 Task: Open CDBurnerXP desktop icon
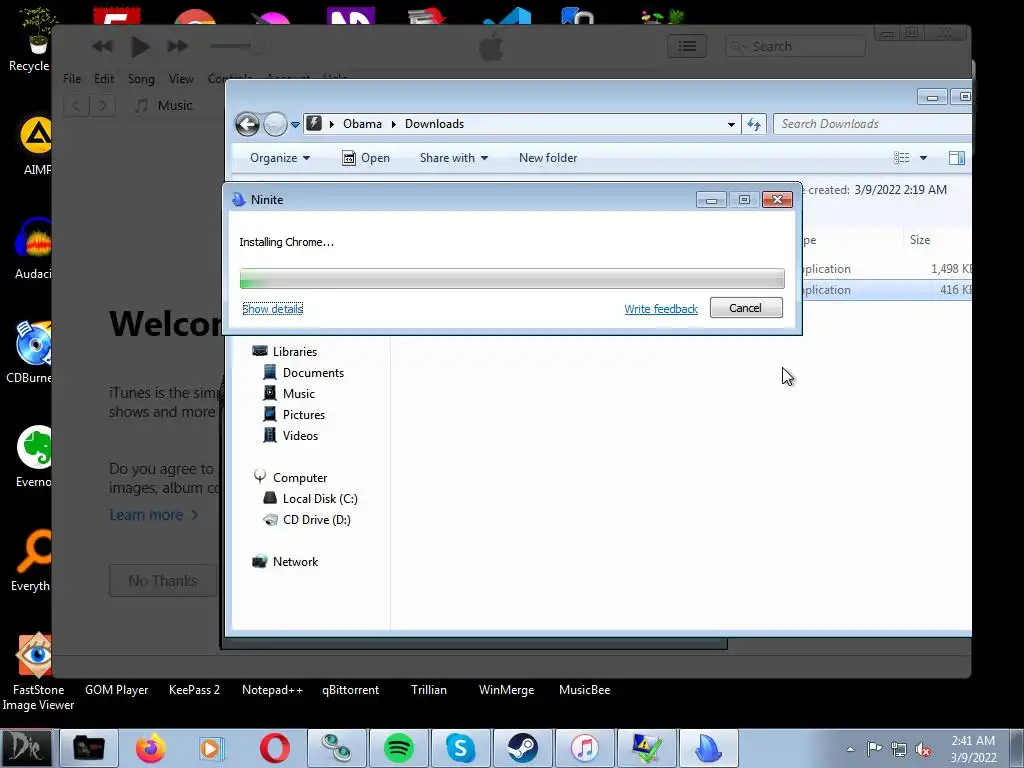point(29,353)
